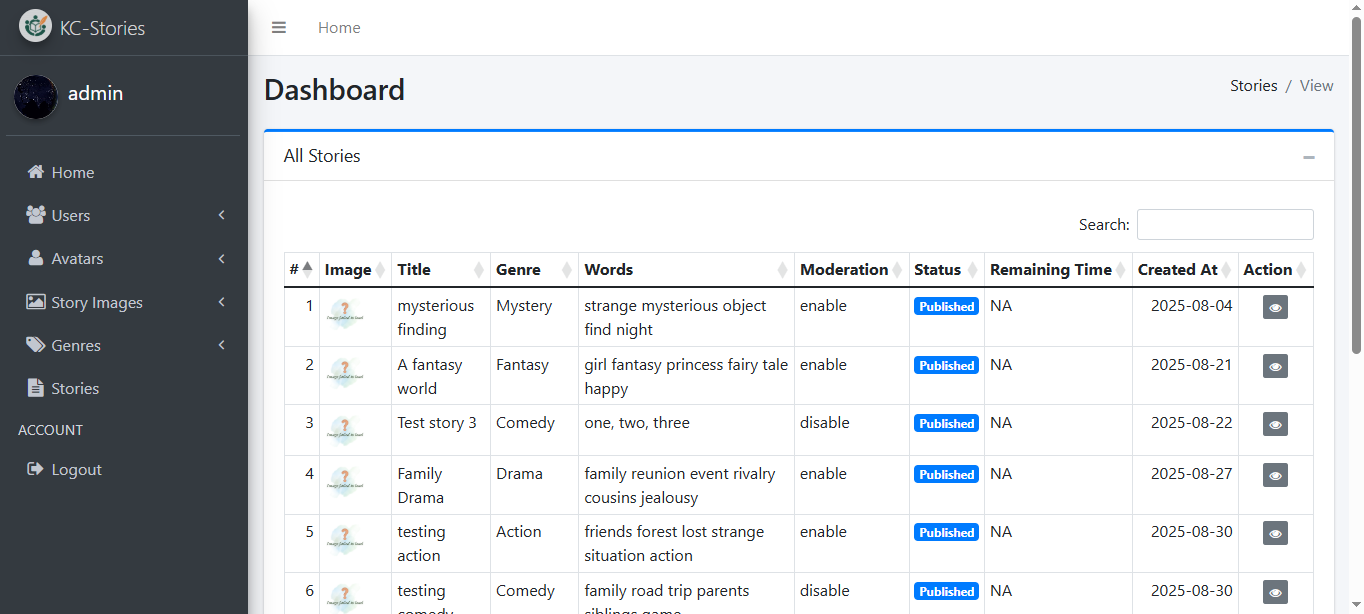Click the Family Drama story thumbnail

(344, 482)
